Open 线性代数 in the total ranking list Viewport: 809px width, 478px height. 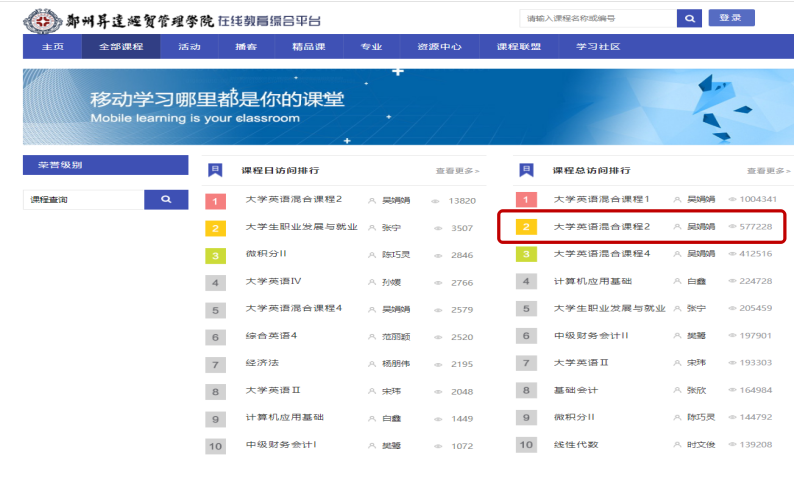pyautogui.click(x=575, y=444)
